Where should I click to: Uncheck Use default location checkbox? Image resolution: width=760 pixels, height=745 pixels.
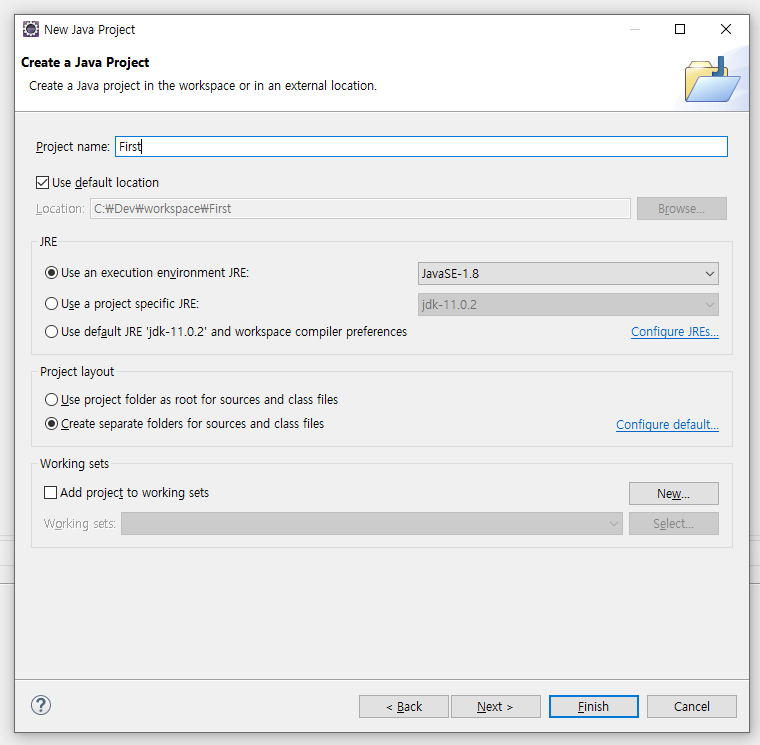(42, 182)
